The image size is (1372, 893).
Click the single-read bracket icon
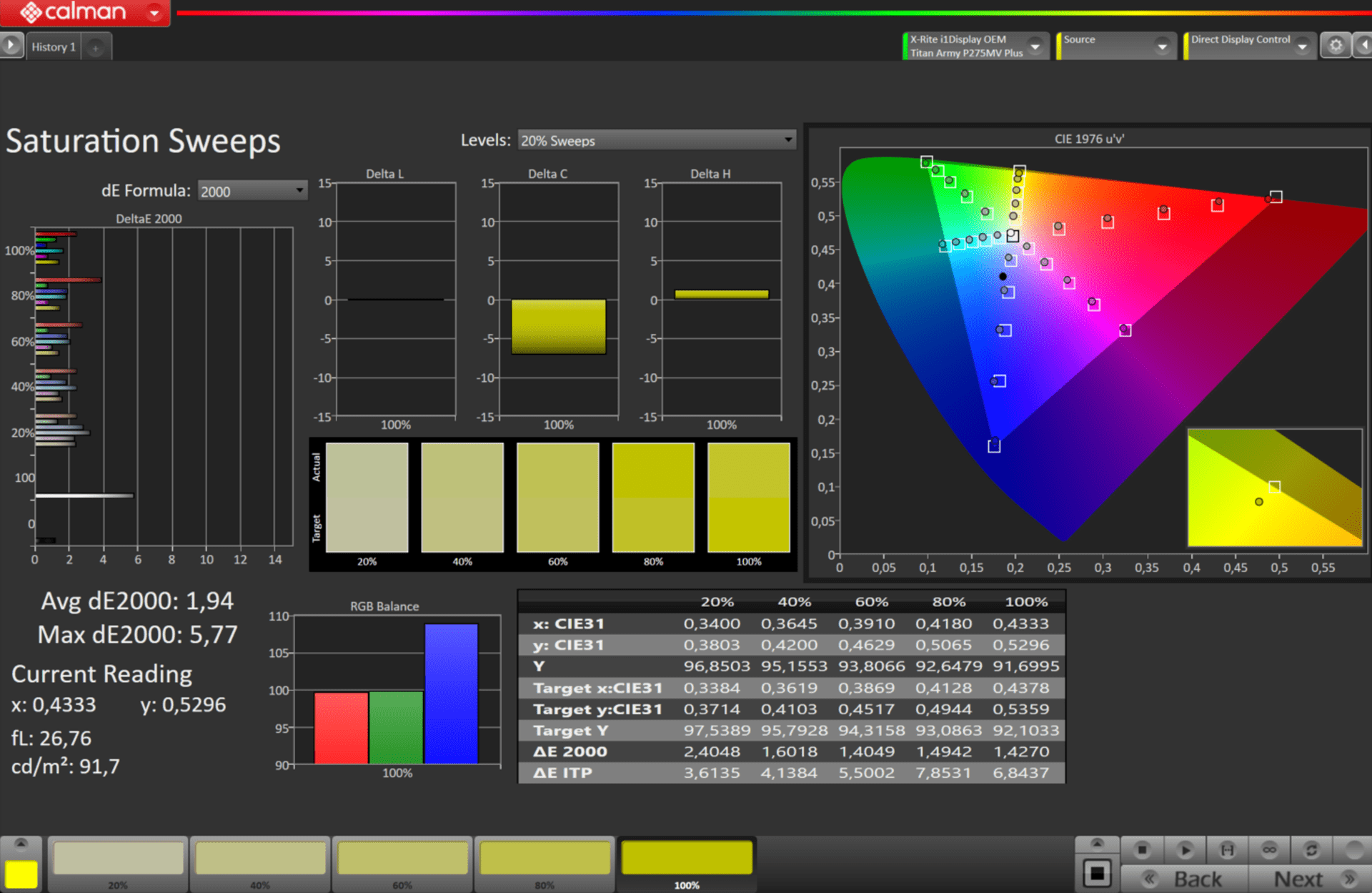1227,849
